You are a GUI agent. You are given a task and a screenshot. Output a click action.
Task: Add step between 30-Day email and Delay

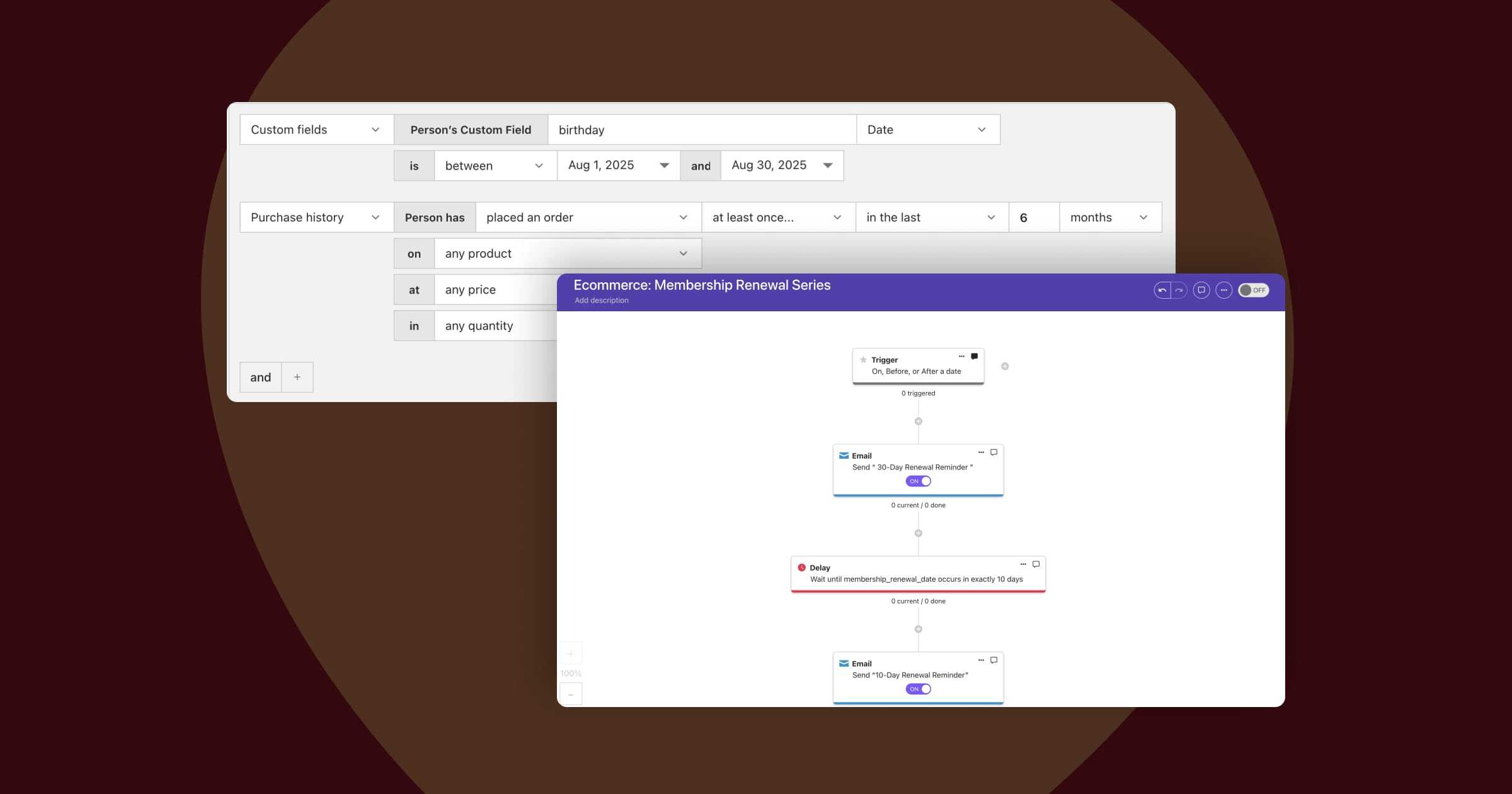(x=919, y=533)
